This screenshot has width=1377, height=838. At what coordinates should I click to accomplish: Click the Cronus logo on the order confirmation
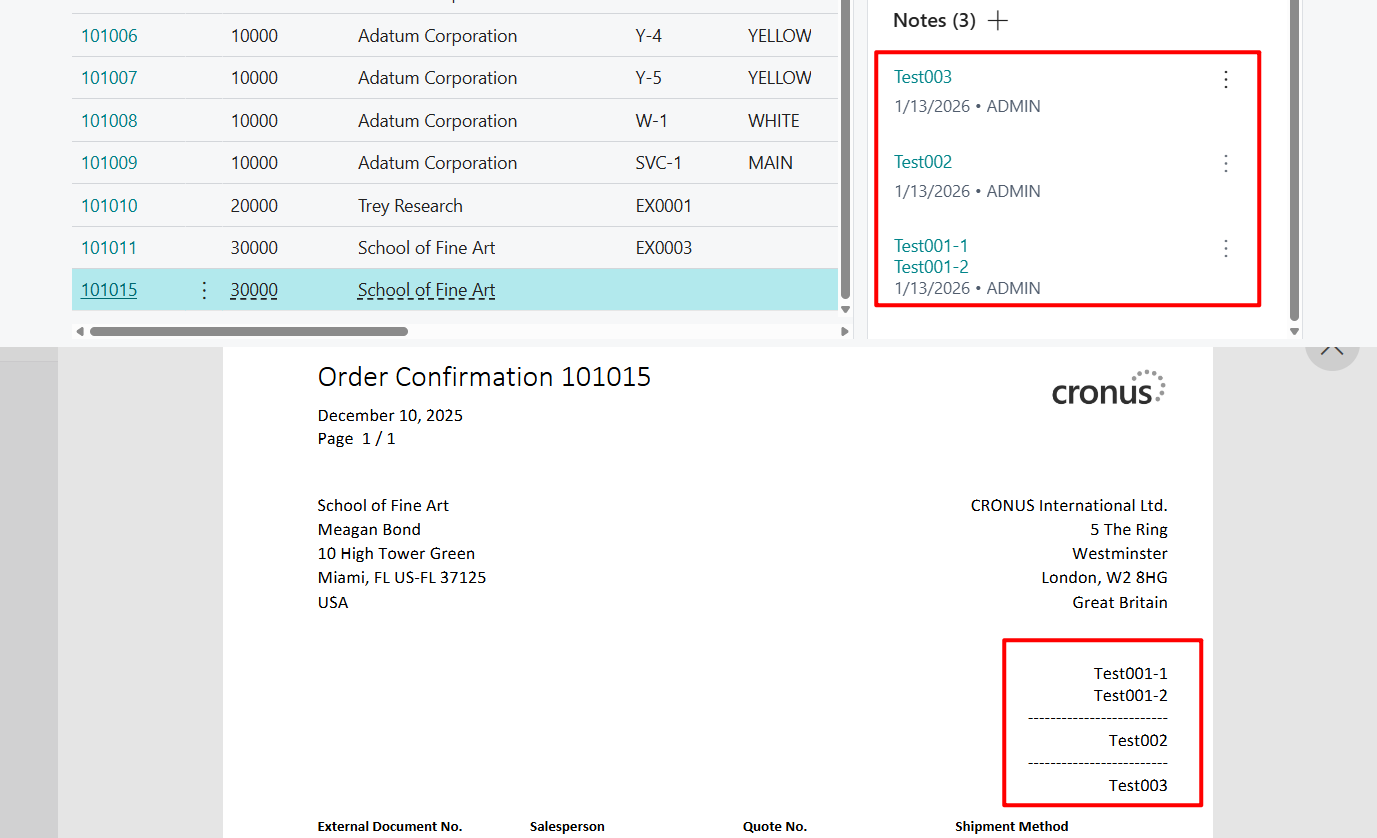click(1108, 388)
